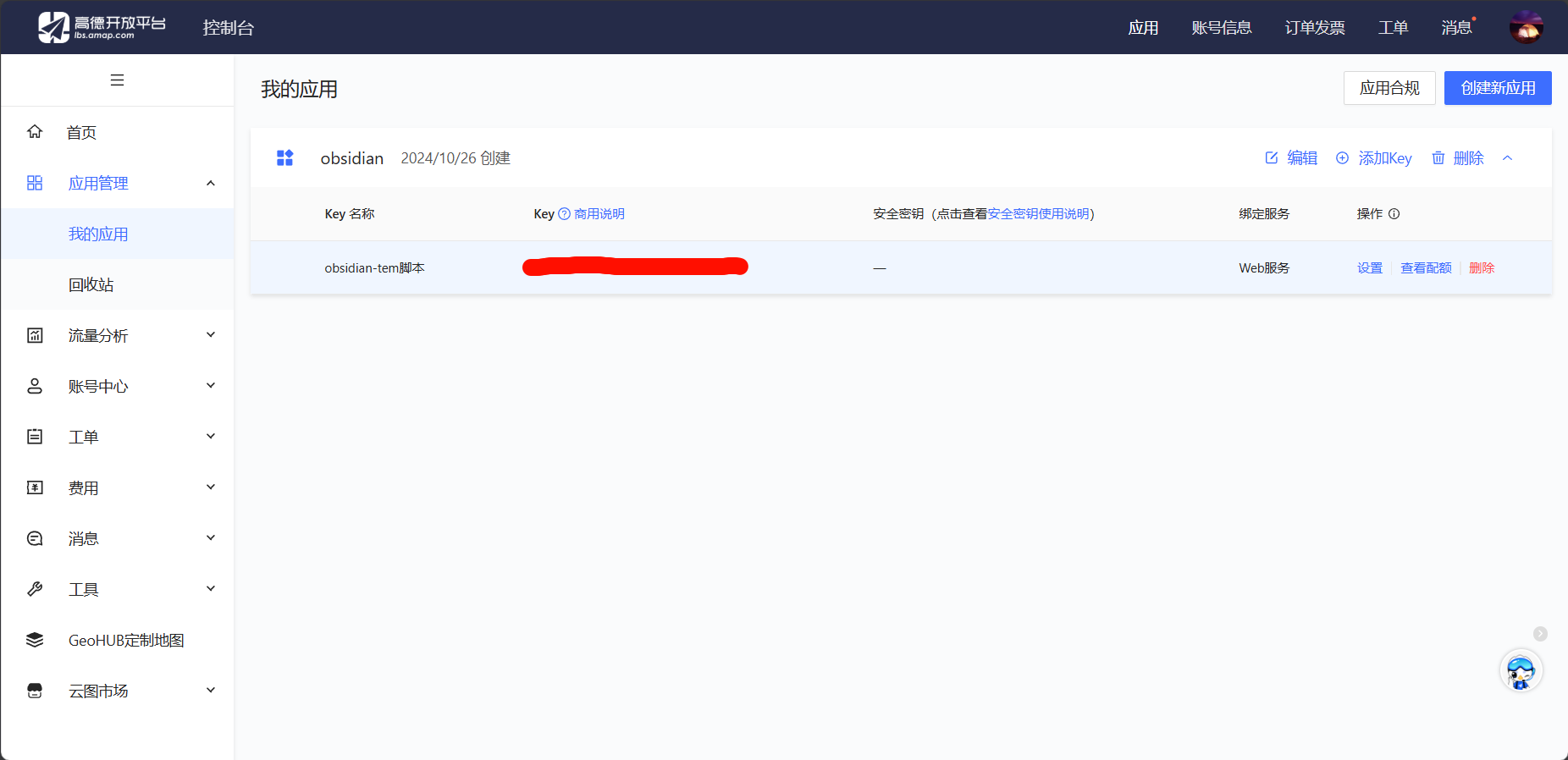Click the obsidian application icon
Viewport: 1568px width, 760px height.
click(285, 158)
